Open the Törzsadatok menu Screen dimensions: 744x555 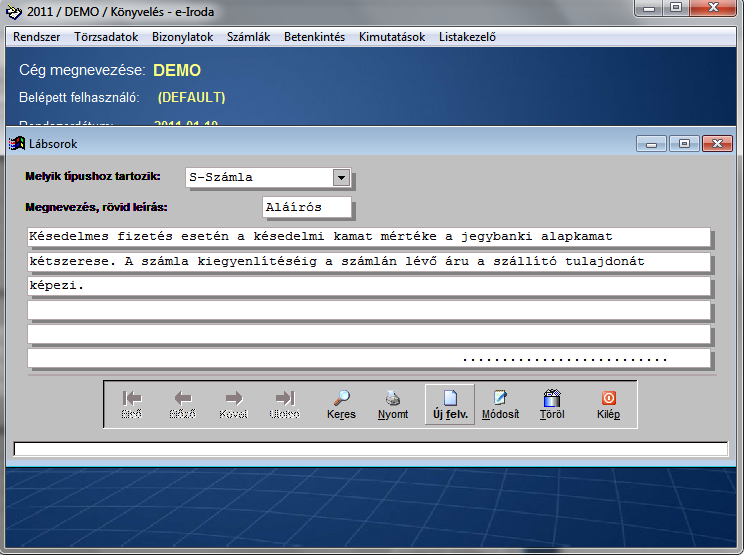pos(107,37)
